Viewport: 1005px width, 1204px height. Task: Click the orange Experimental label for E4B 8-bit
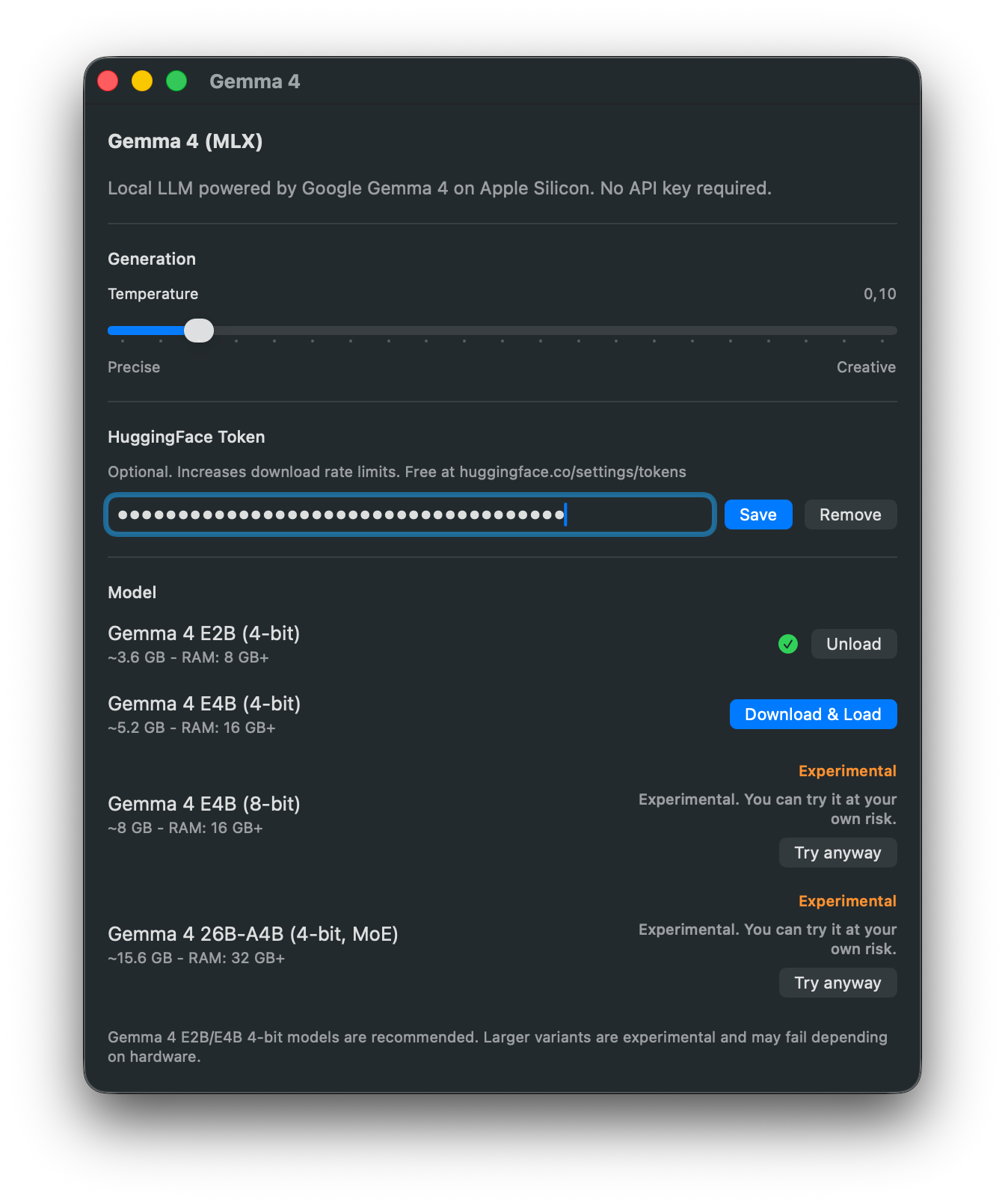click(x=846, y=771)
